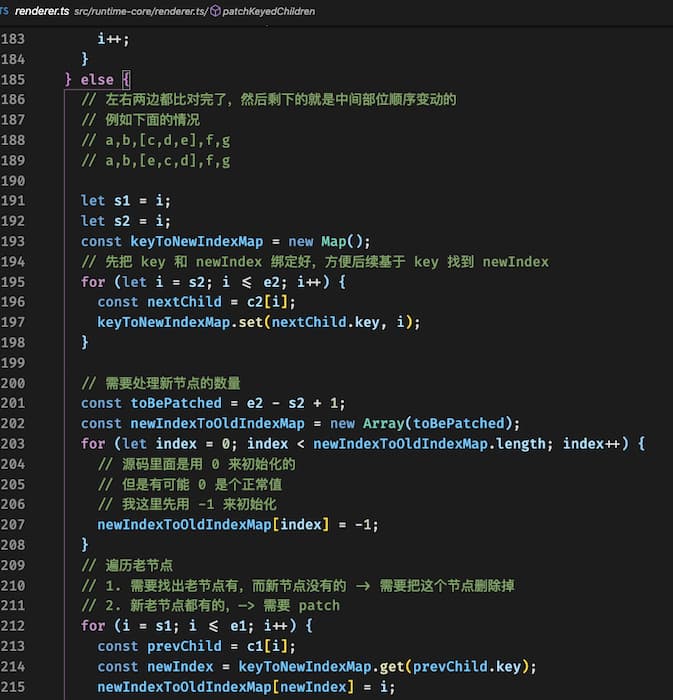Click 'e1' in the for loop on line 212
The height and width of the screenshot is (700, 673).
tap(238, 626)
